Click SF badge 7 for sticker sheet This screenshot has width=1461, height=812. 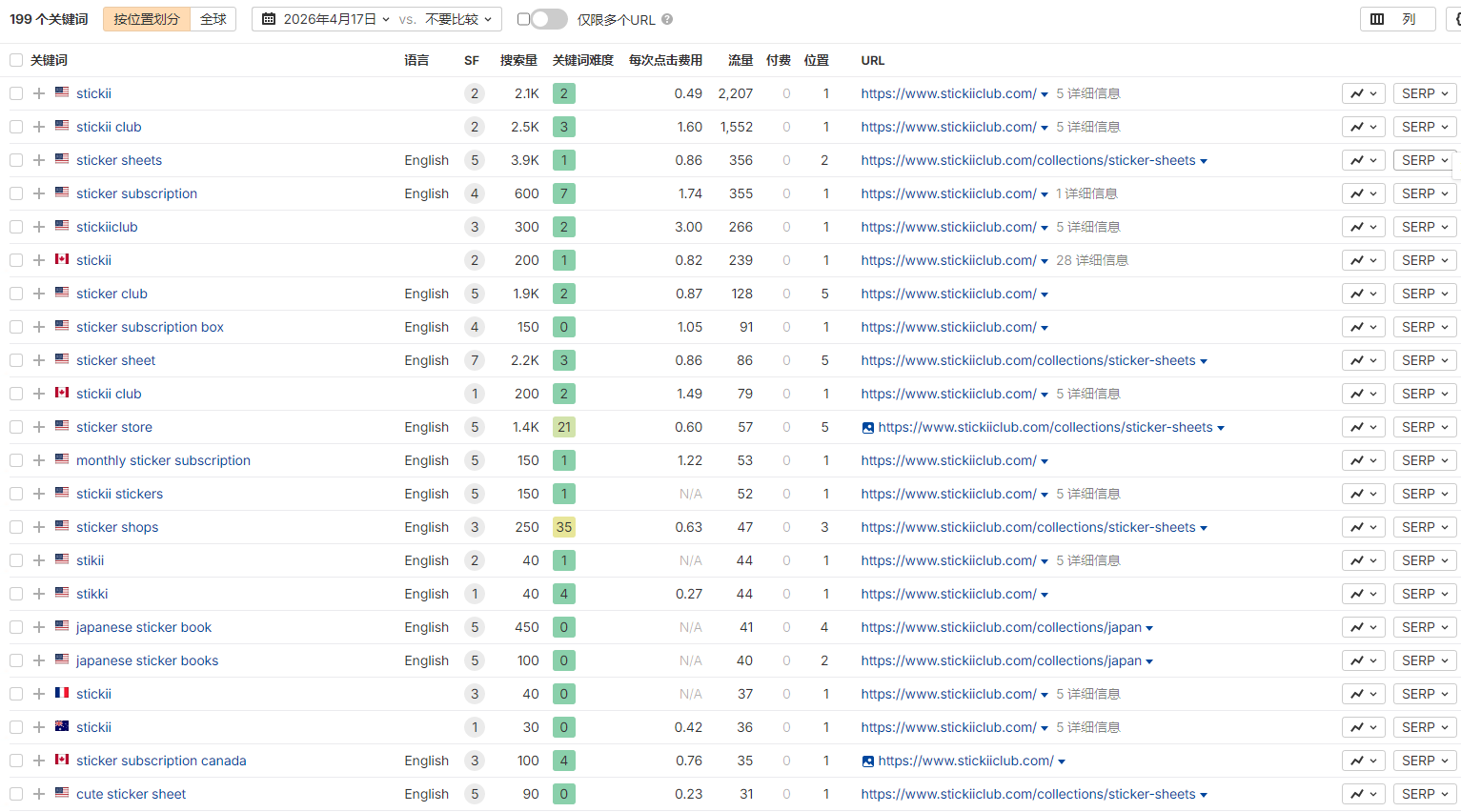click(475, 360)
